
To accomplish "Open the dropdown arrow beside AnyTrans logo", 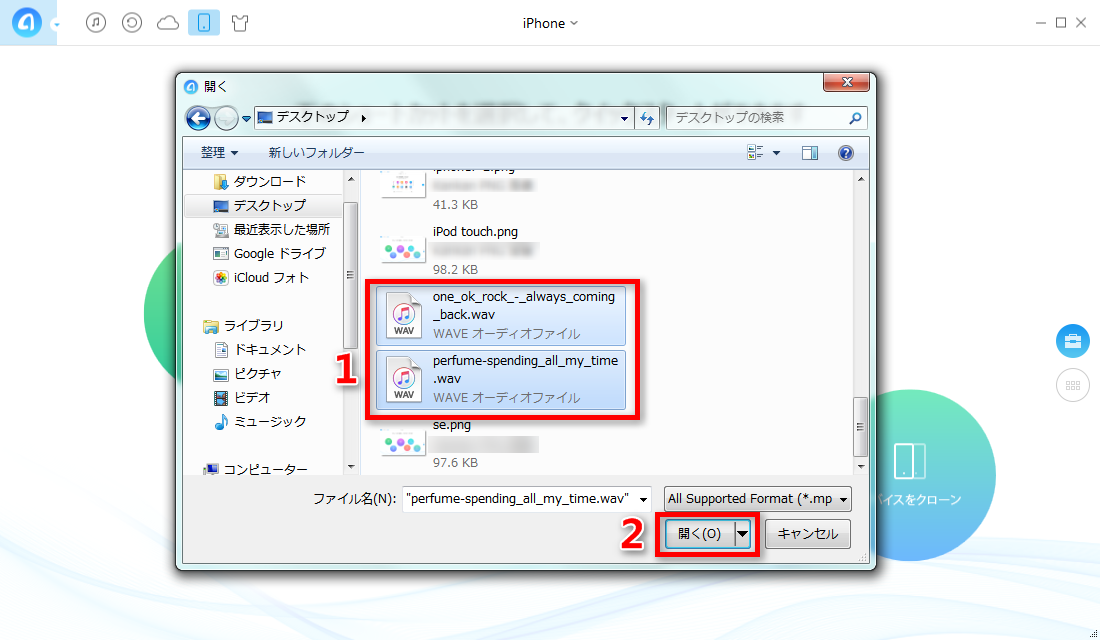I will [x=56, y=25].
